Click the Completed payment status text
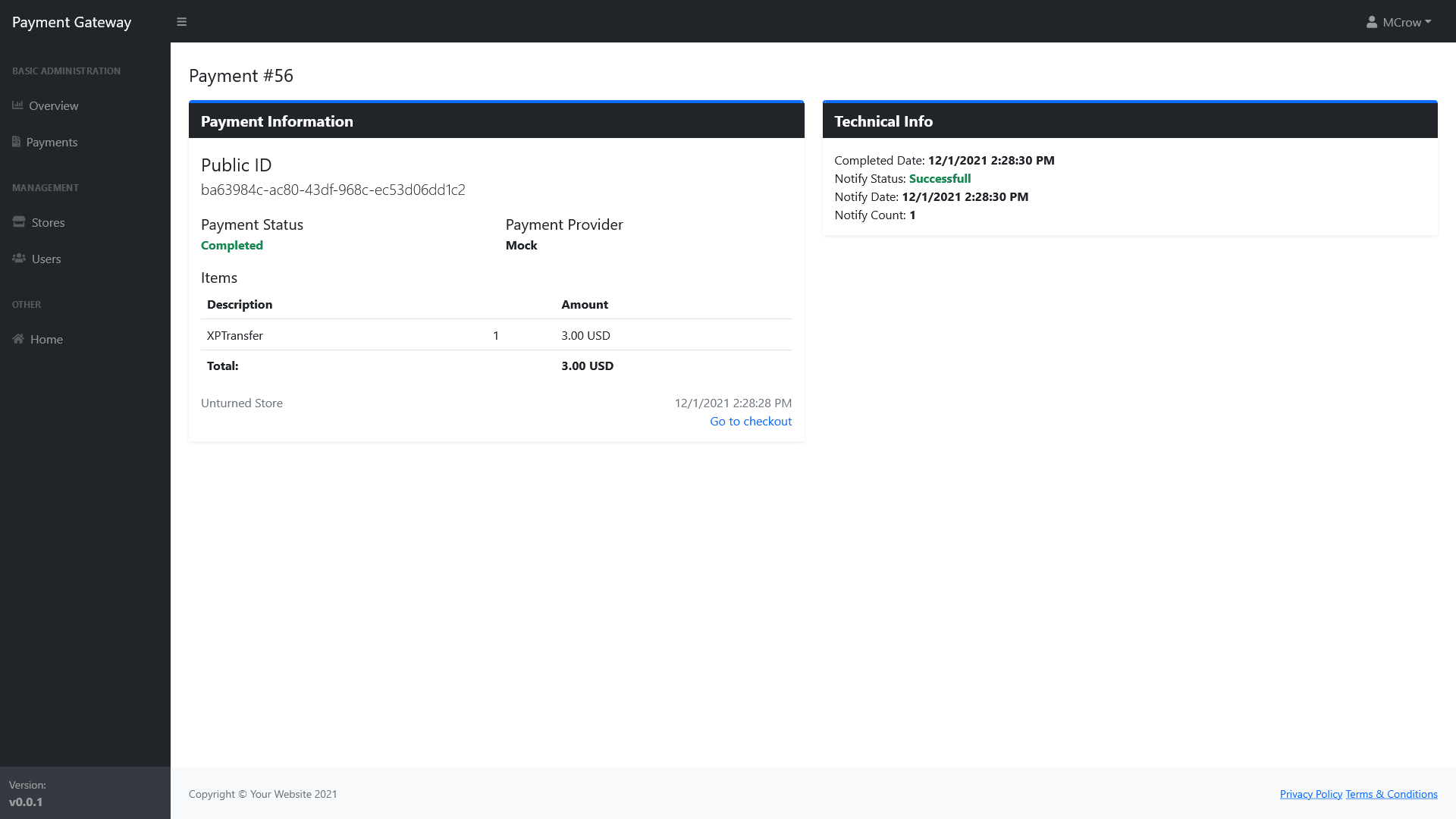Screen dimensions: 1456x819 point(232,245)
